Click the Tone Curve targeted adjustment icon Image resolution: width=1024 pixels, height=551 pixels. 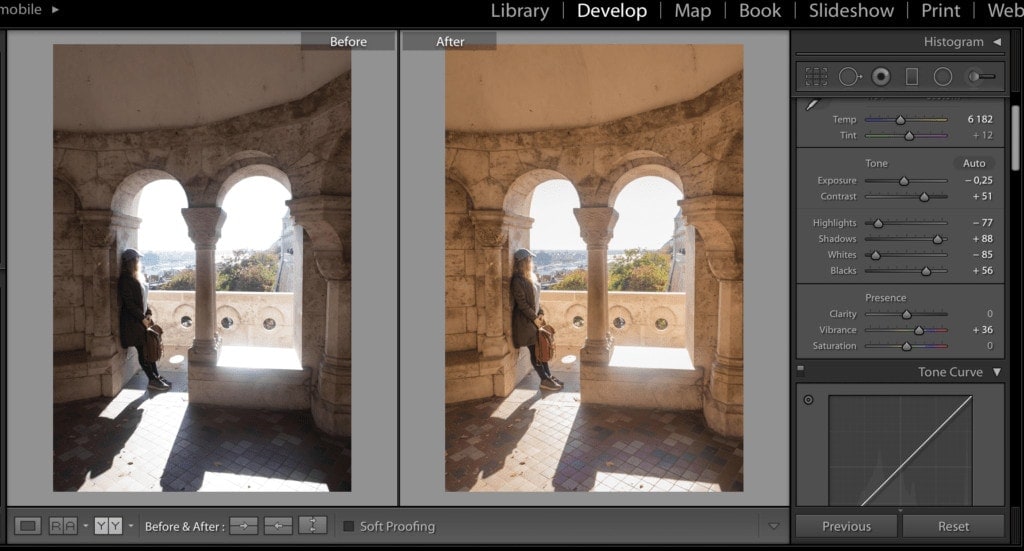(x=808, y=400)
